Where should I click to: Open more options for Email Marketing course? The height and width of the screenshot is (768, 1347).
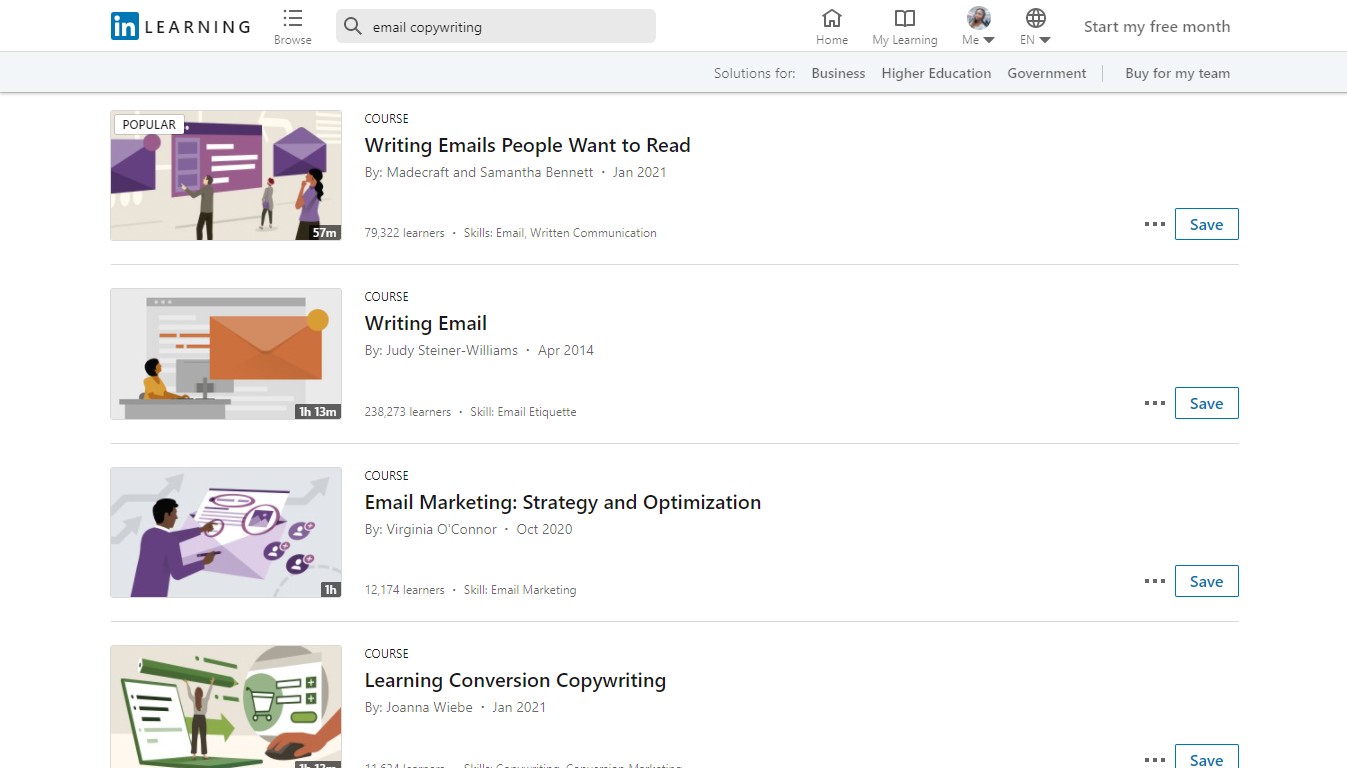coord(1154,580)
